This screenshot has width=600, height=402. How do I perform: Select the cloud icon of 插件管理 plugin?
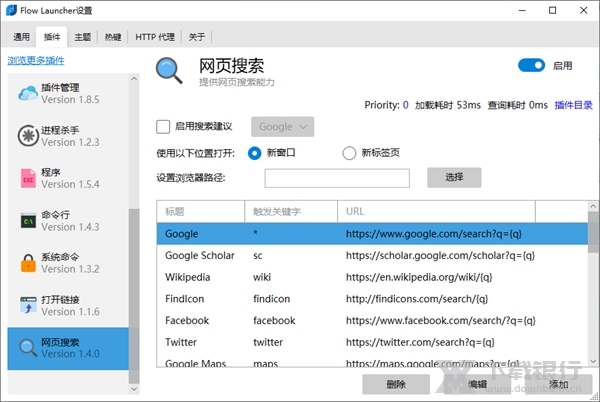point(28,93)
